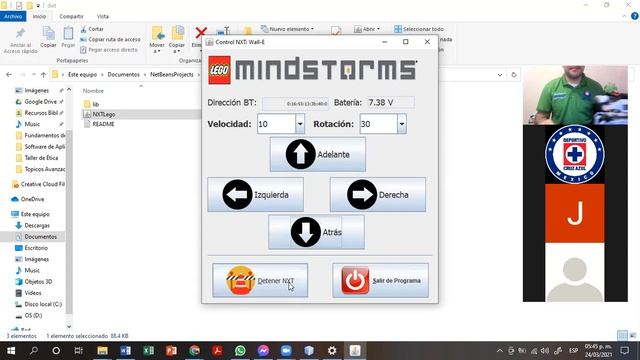Select OneDrive in navigation pane
Image resolution: width=640 pixels, height=360 pixels.
coord(32,199)
